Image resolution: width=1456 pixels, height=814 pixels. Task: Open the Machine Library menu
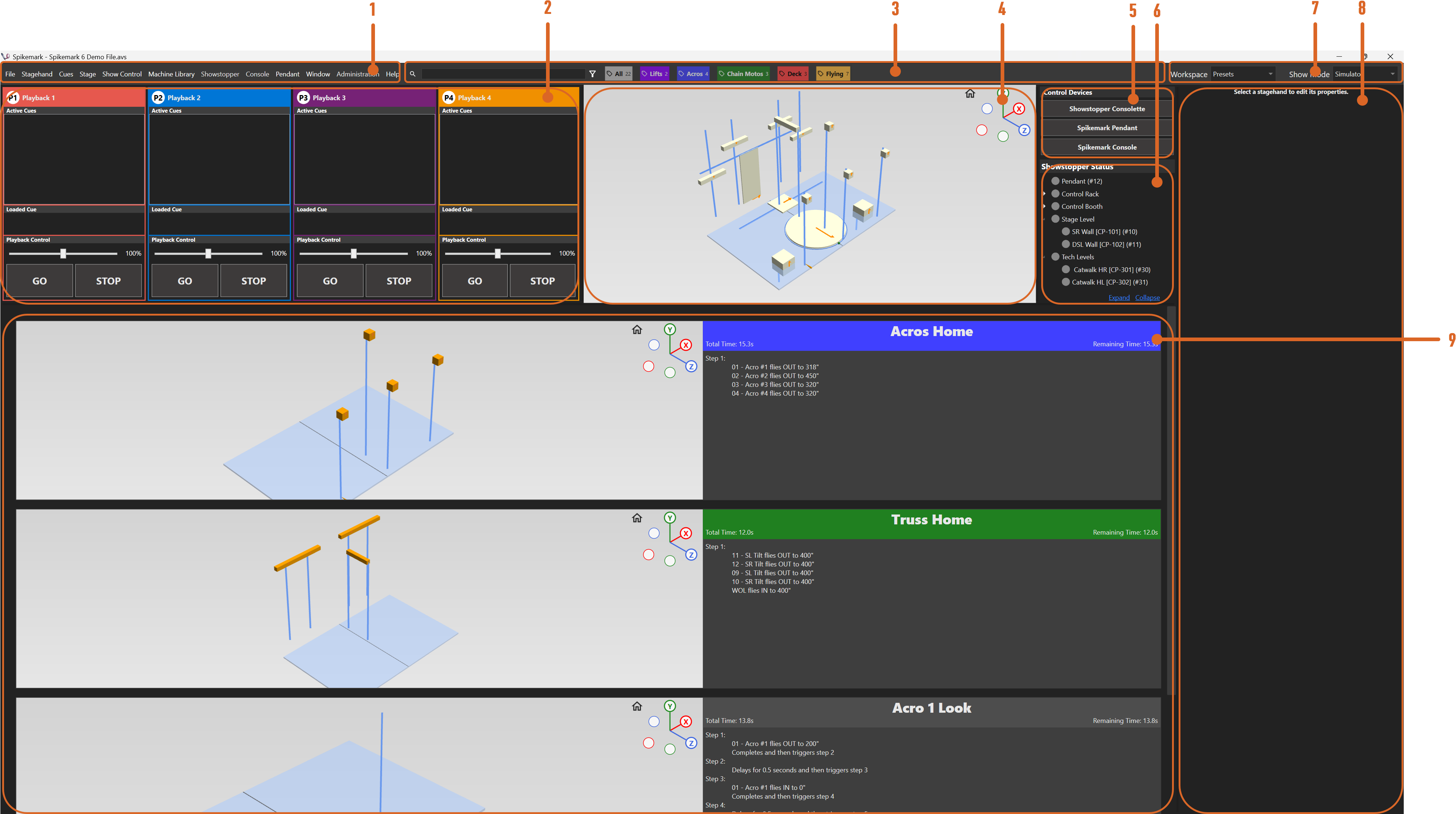[171, 74]
